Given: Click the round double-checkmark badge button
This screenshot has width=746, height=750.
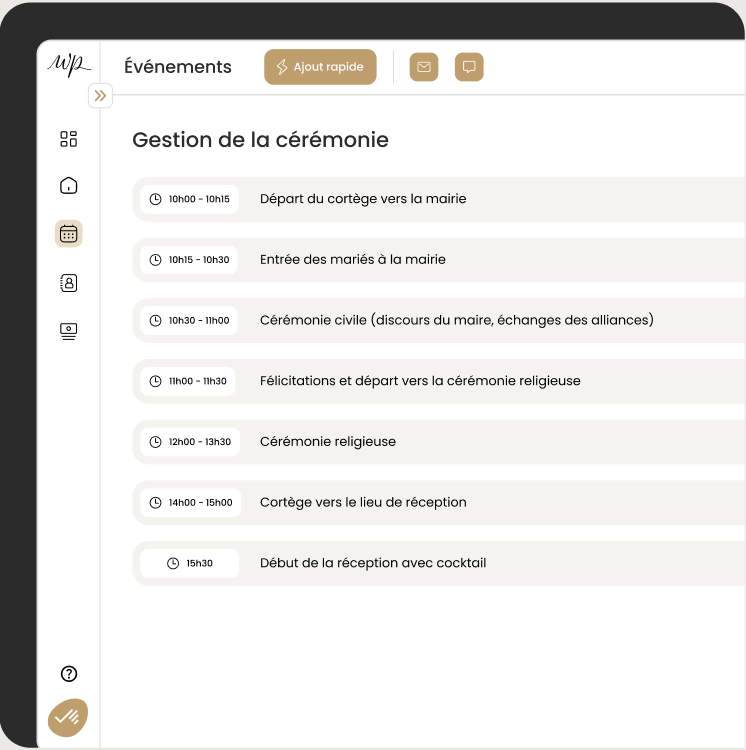Looking at the screenshot, I should tap(68, 717).
